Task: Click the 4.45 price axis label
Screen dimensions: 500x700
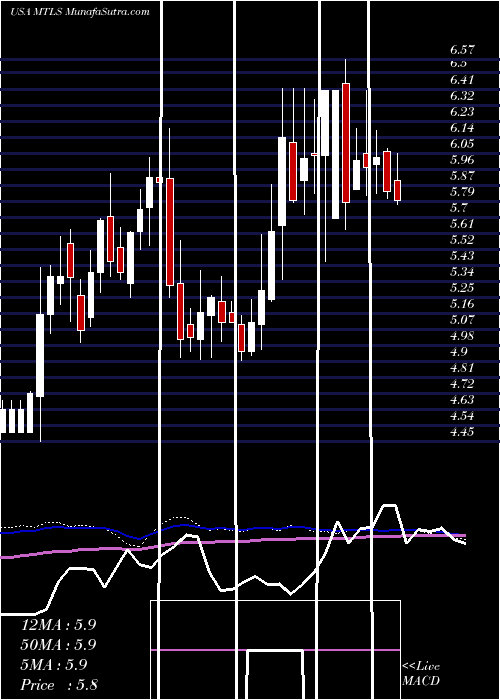Action: pyautogui.click(x=462, y=432)
